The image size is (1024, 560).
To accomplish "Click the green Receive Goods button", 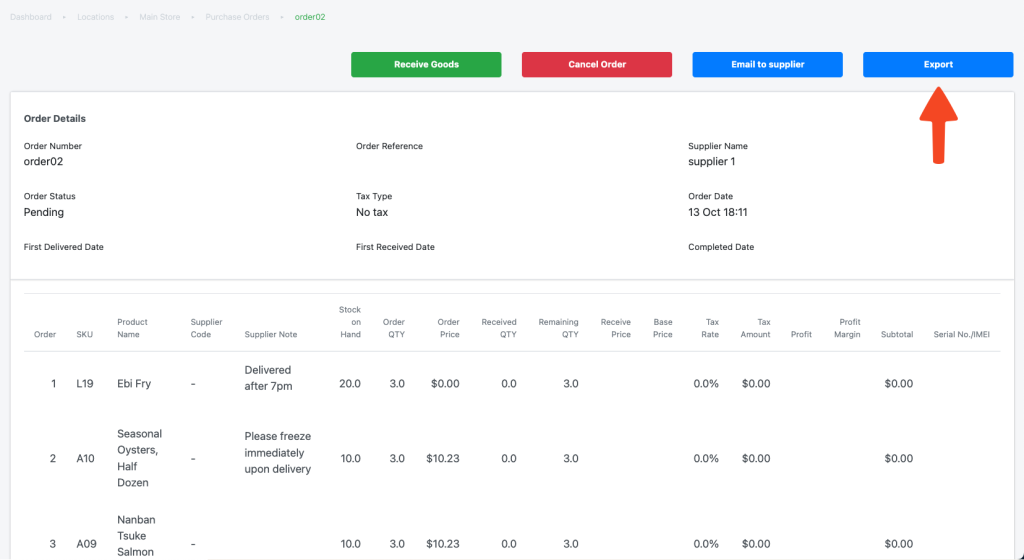I will [426, 64].
